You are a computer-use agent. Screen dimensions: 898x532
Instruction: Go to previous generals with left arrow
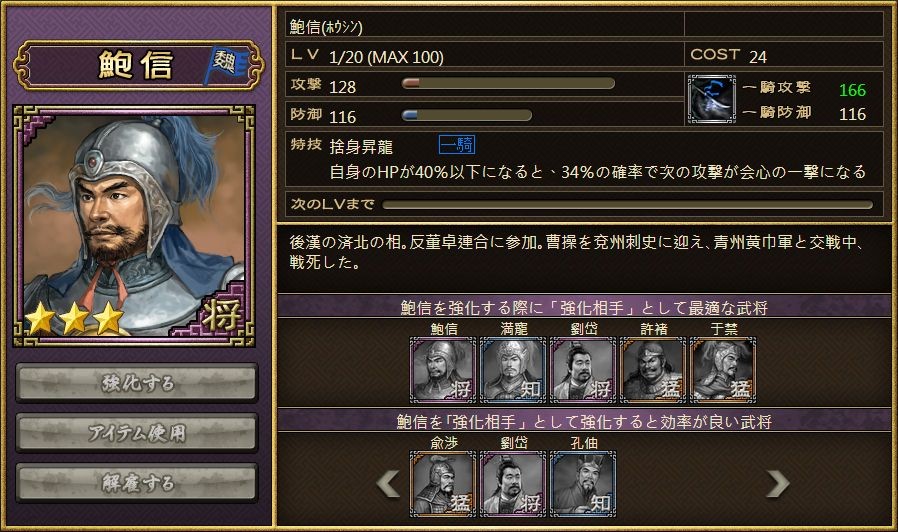[388, 484]
